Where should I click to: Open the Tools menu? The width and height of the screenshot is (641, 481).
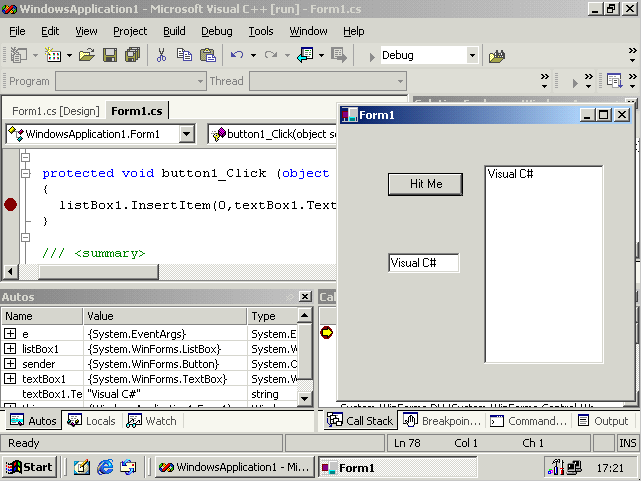click(261, 31)
